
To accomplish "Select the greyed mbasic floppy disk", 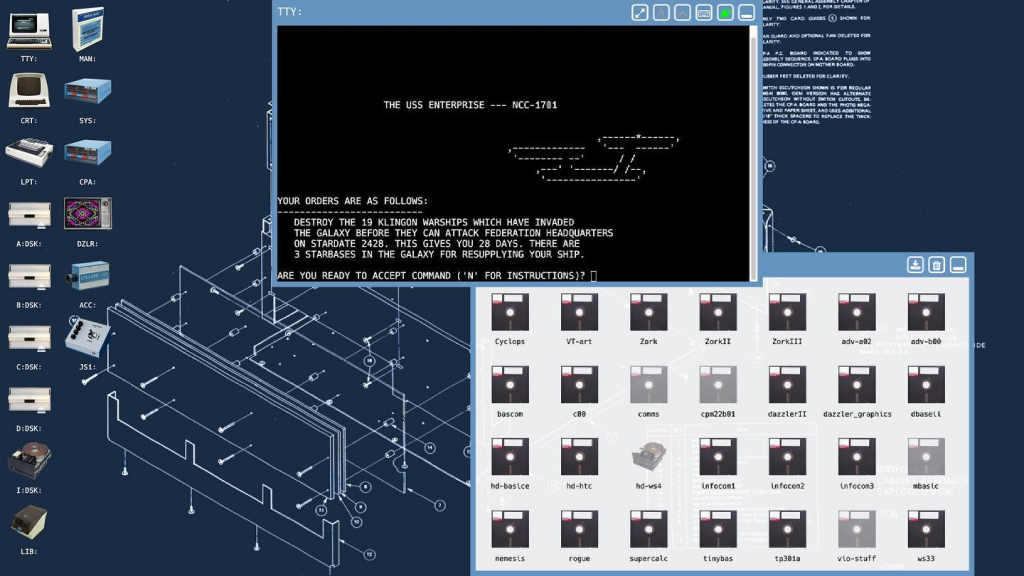I will 926,457.
